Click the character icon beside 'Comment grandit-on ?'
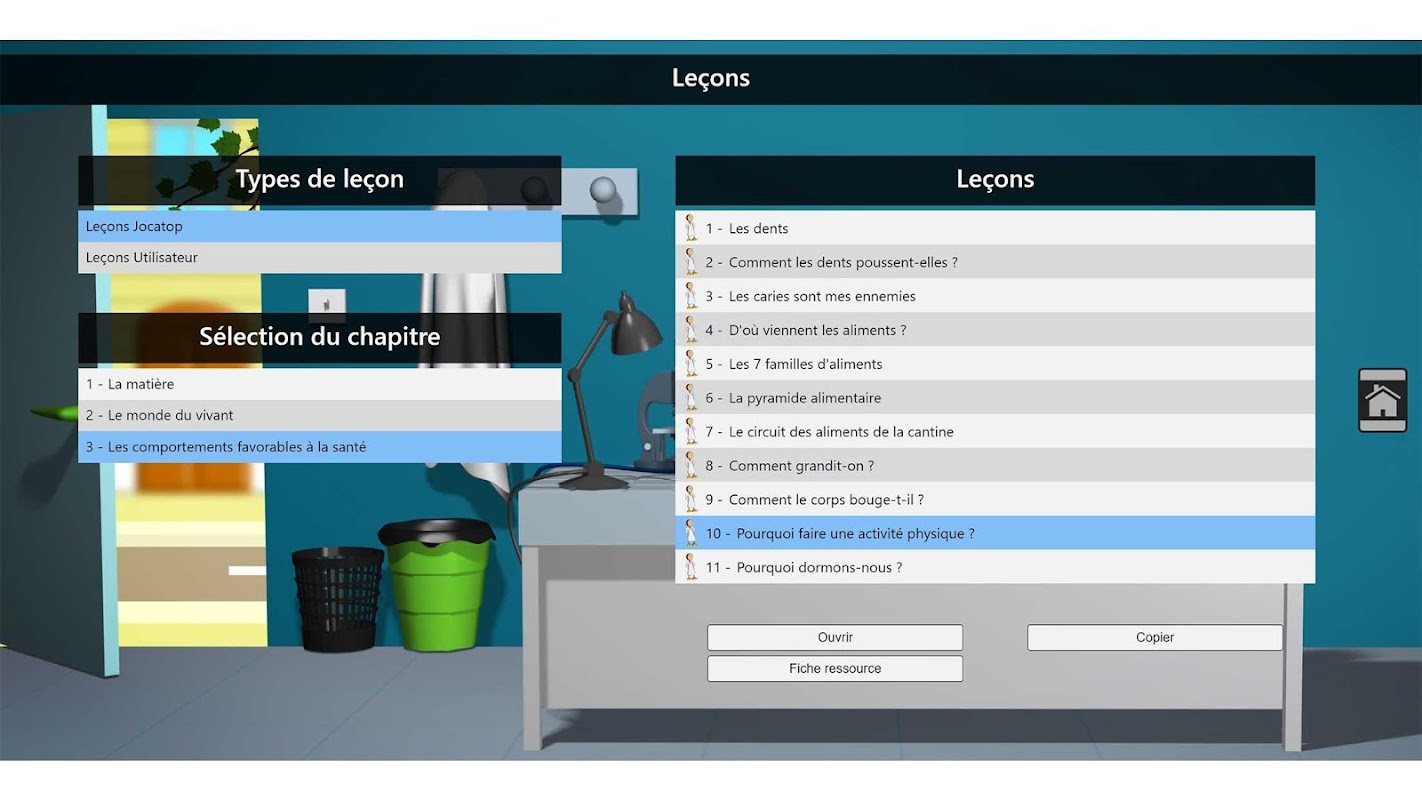The height and width of the screenshot is (800, 1422). [x=690, y=466]
